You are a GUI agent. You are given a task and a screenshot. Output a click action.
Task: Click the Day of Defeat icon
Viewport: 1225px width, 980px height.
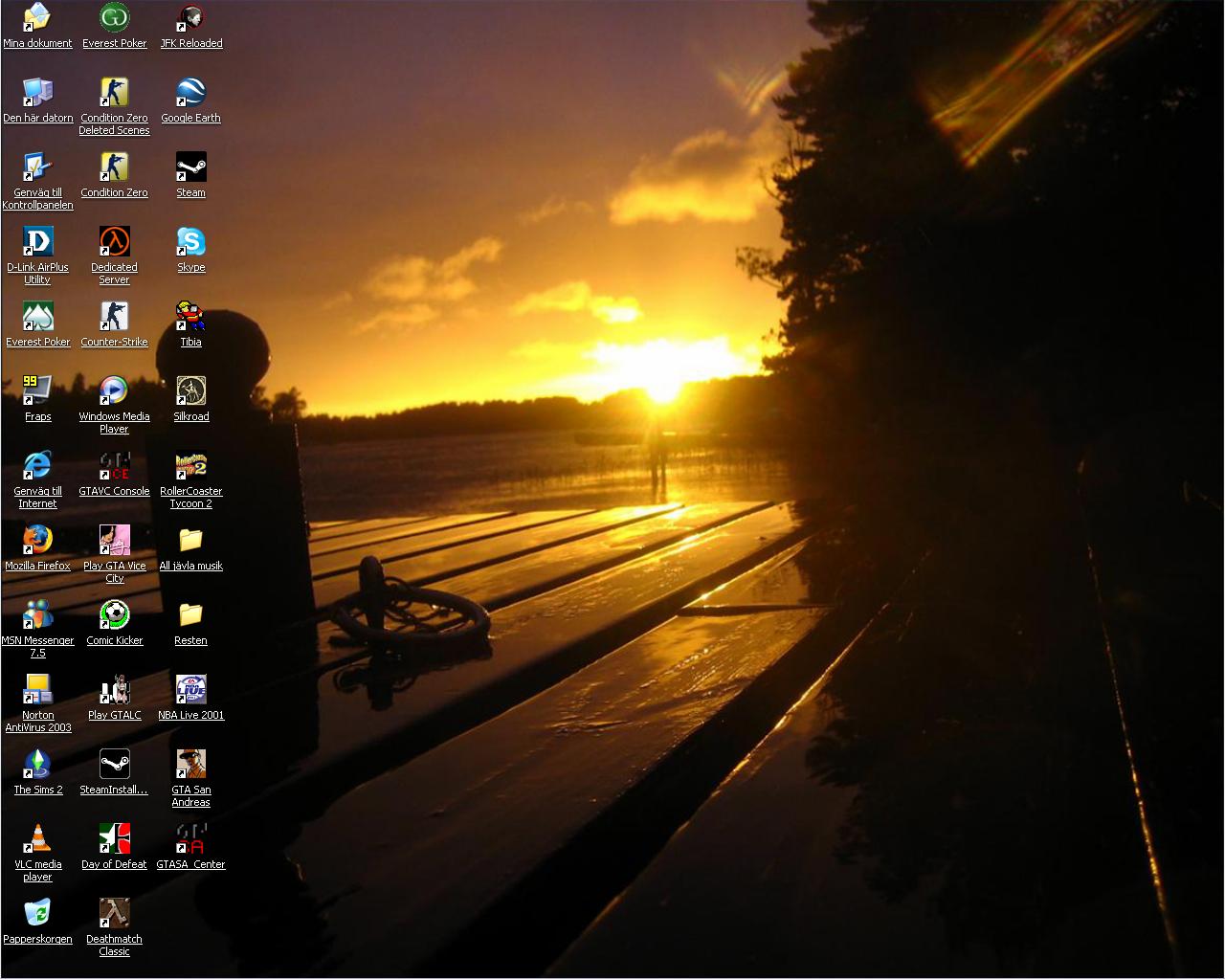[114, 839]
